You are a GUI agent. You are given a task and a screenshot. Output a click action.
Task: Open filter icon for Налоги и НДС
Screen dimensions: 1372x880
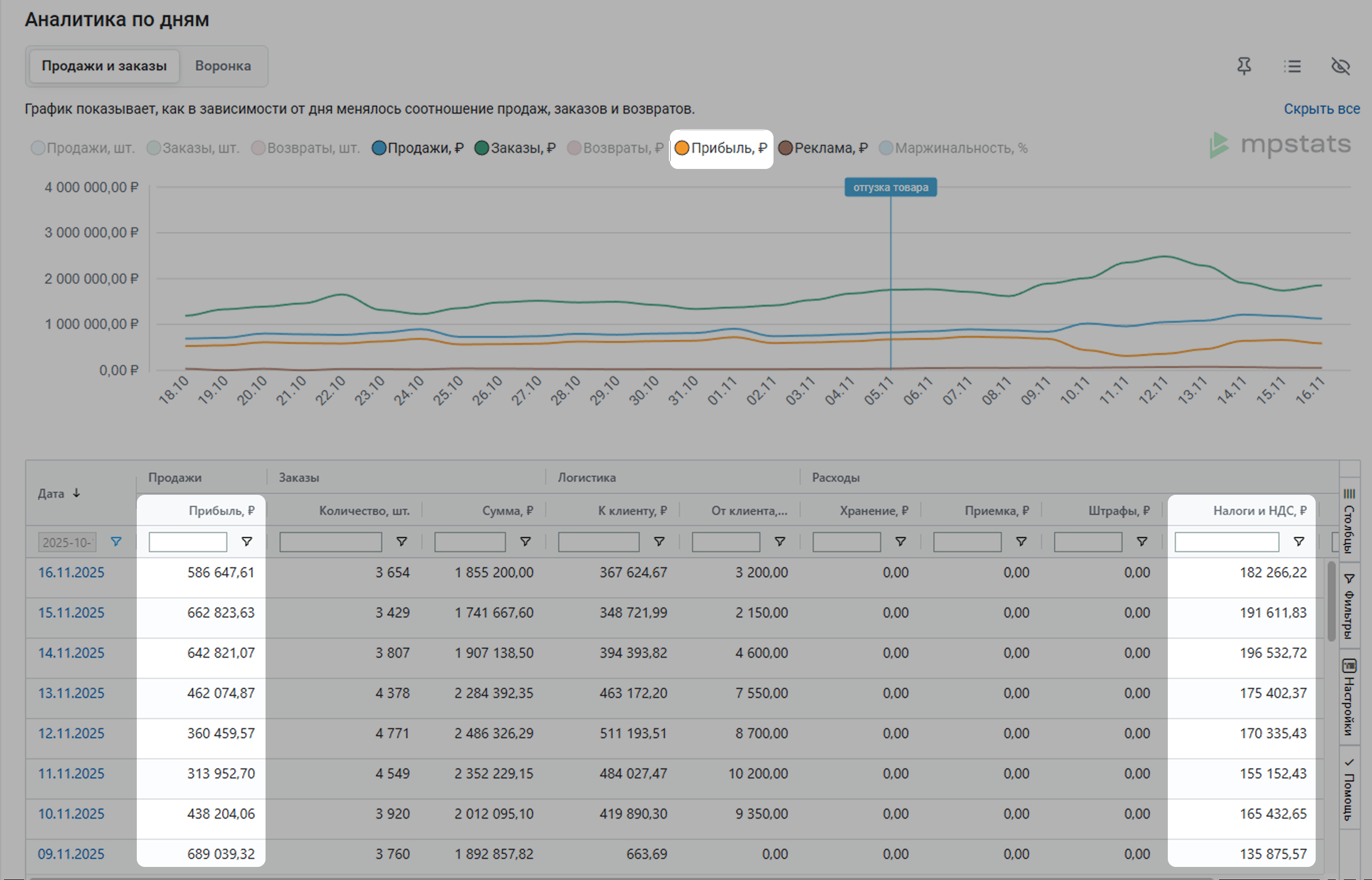pyautogui.click(x=1298, y=541)
